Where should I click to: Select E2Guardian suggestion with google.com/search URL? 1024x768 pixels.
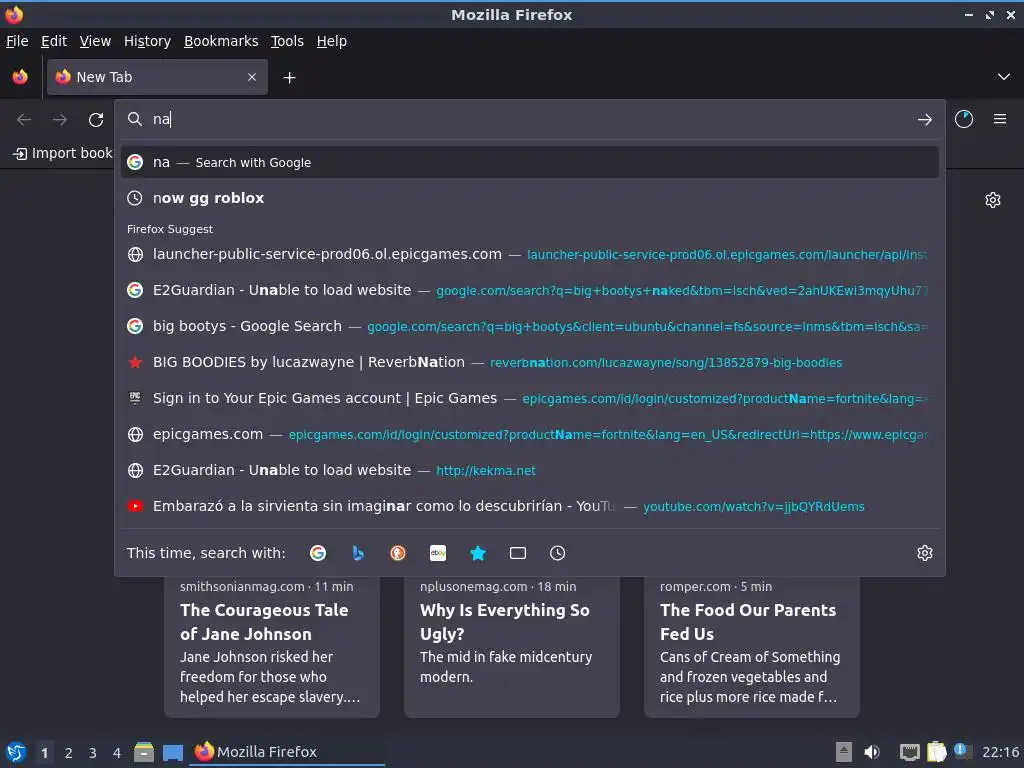click(530, 291)
